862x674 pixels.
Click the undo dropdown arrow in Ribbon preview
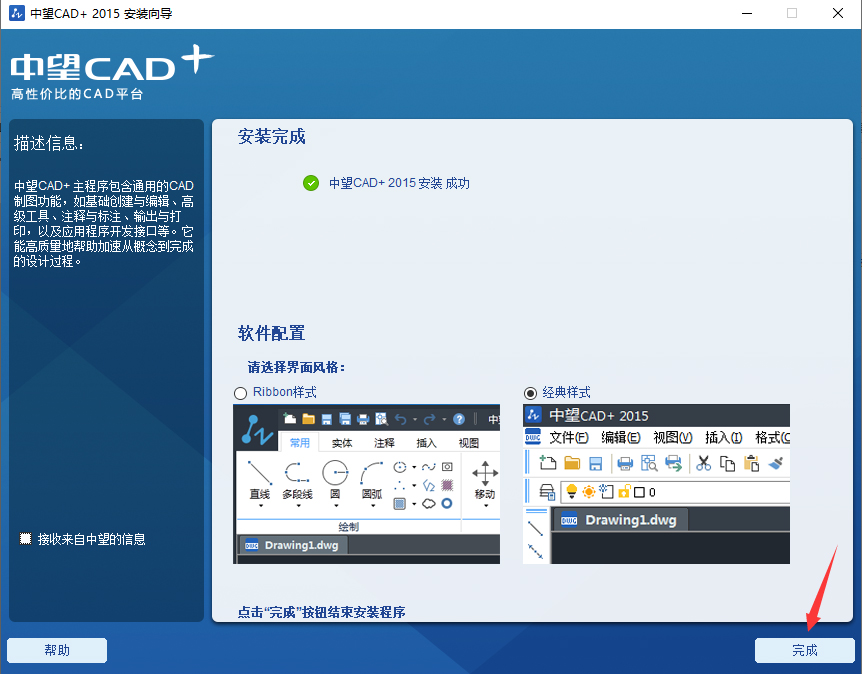click(x=414, y=420)
